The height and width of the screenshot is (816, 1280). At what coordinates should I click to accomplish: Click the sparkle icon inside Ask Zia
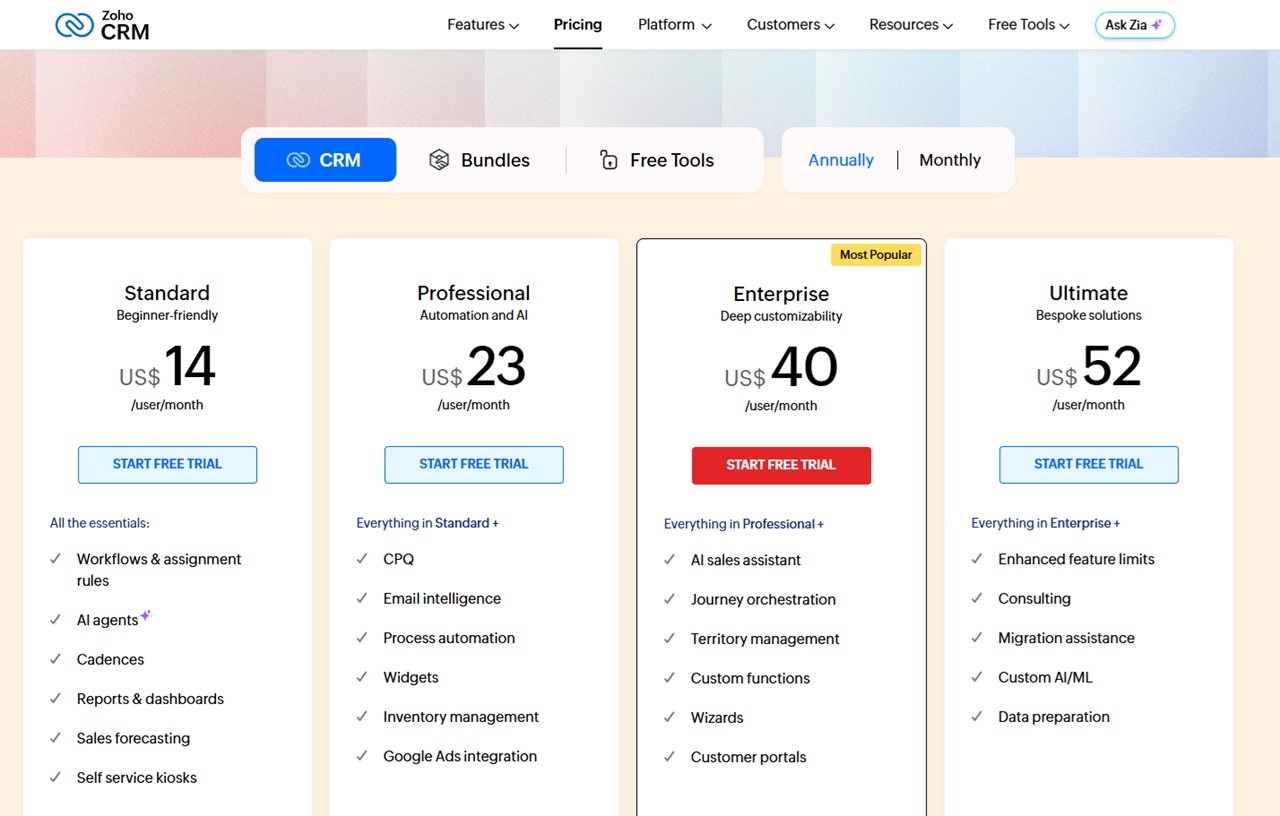point(1156,24)
